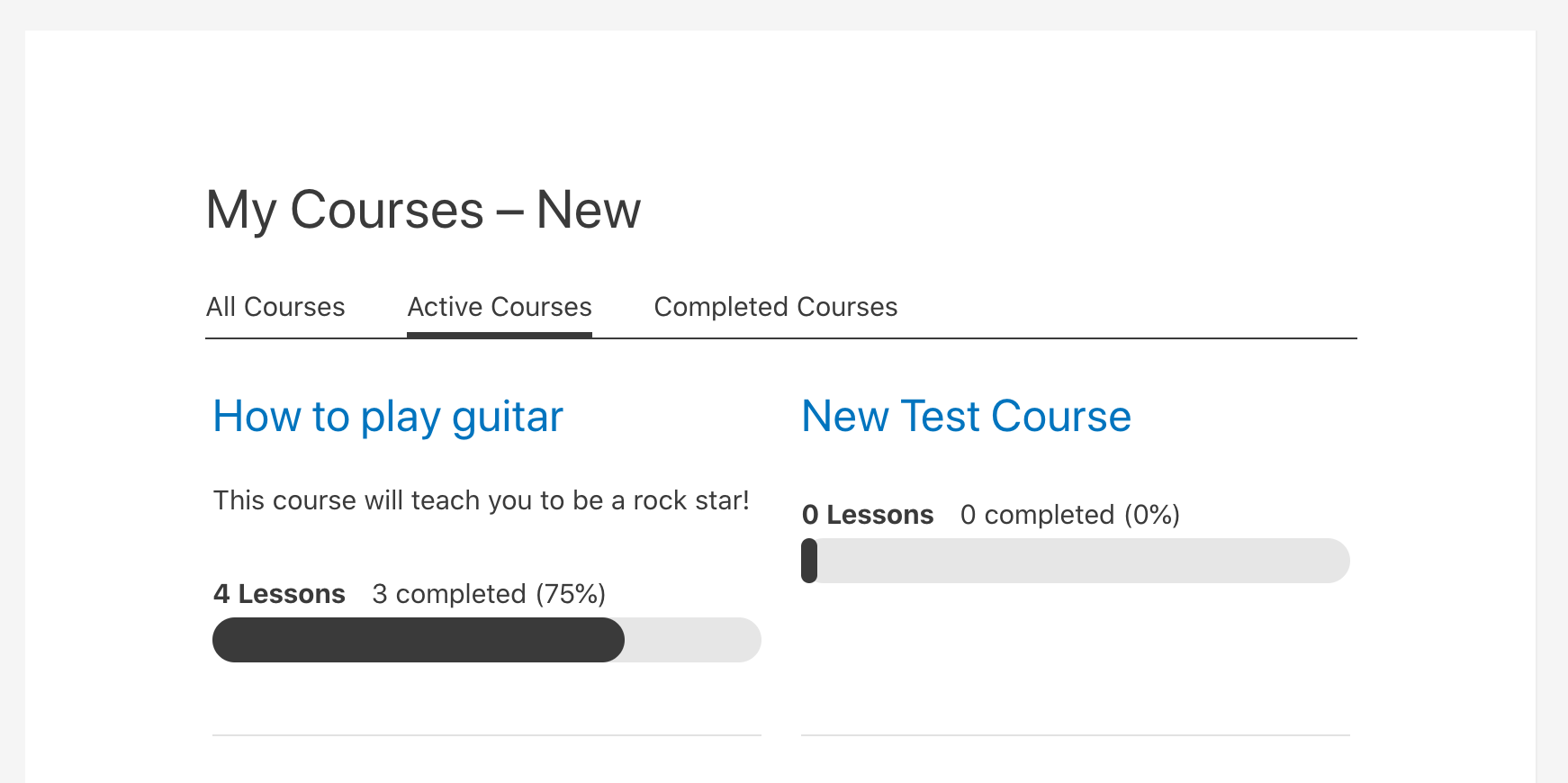1568x783 pixels.
Task: Select the Completed Courses label
Action: (776, 307)
